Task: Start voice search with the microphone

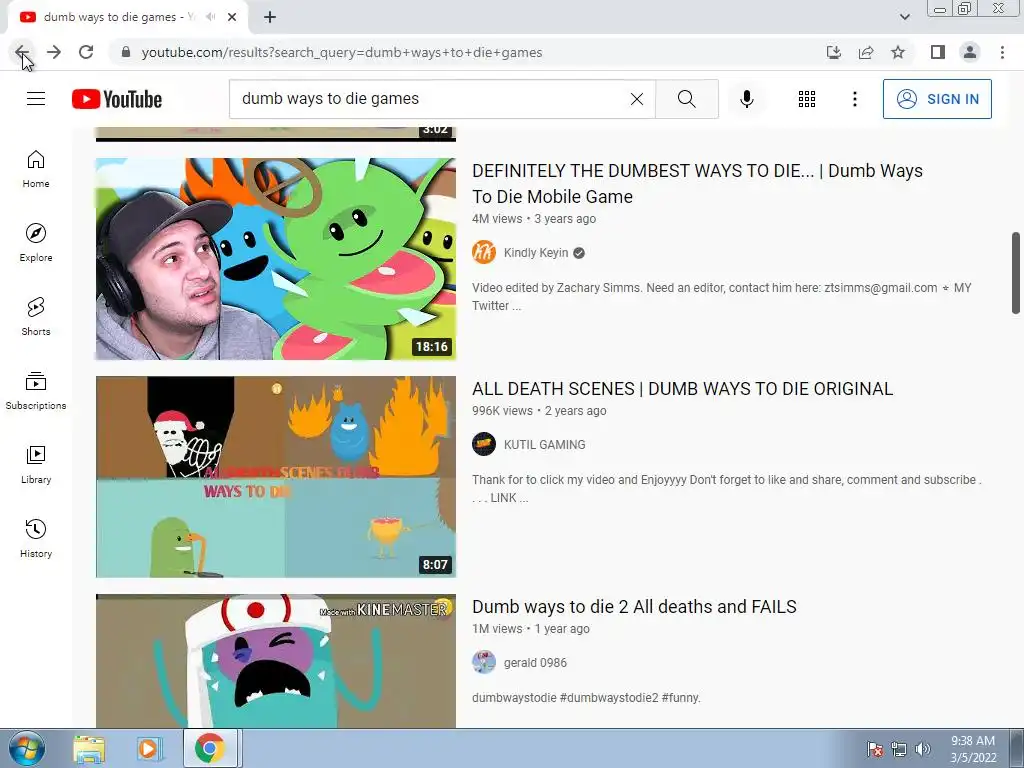Action: (x=746, y=99)
